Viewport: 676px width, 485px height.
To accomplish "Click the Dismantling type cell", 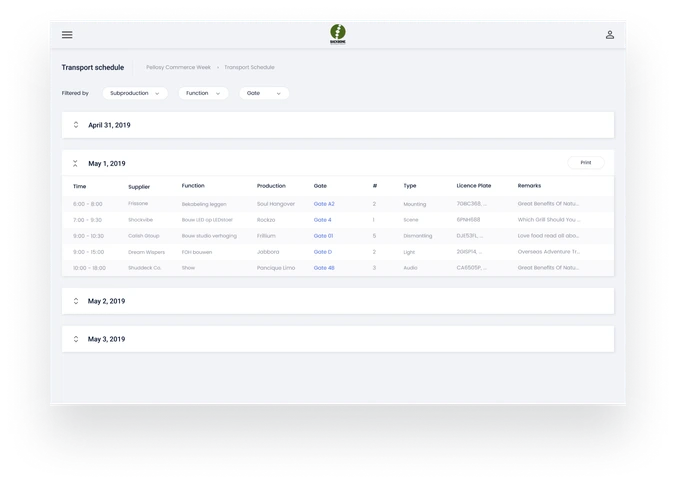I will (418, 236).
